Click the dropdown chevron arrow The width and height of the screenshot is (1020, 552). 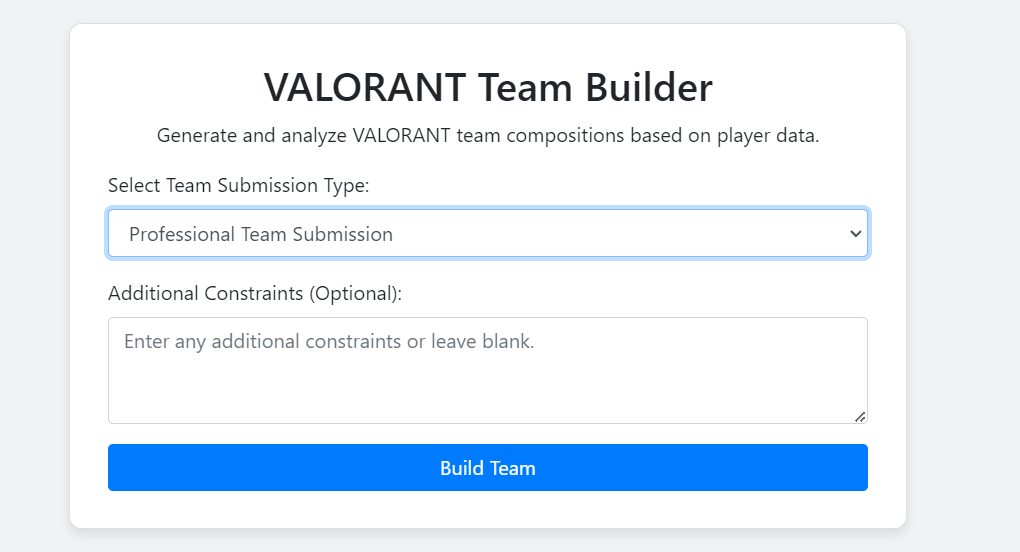point(855,234)
